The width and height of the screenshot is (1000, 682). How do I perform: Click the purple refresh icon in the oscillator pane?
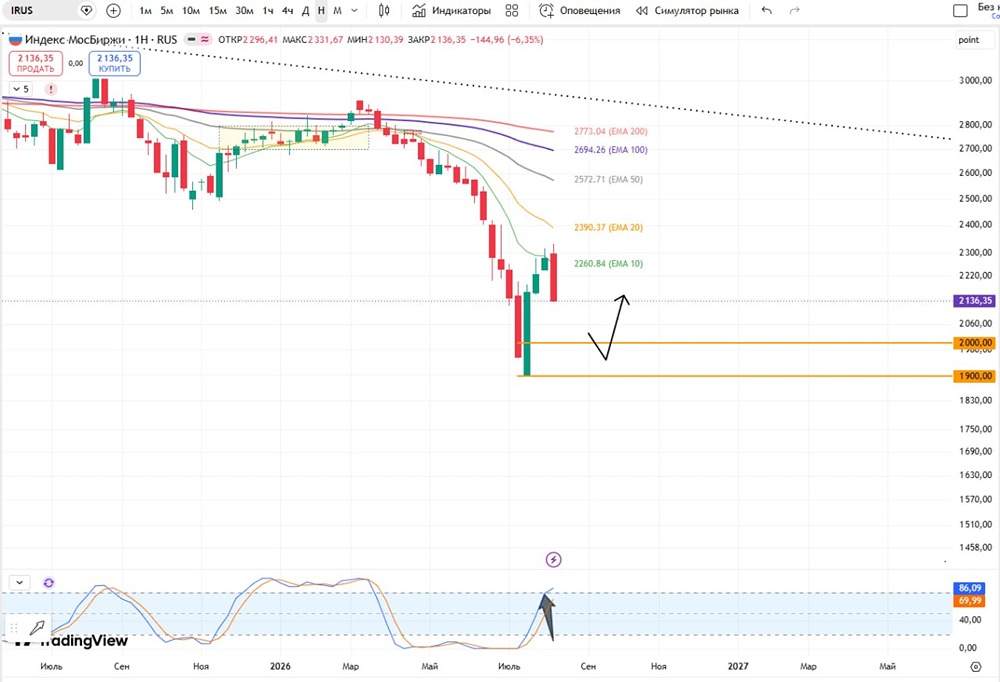tap(49, 582)
